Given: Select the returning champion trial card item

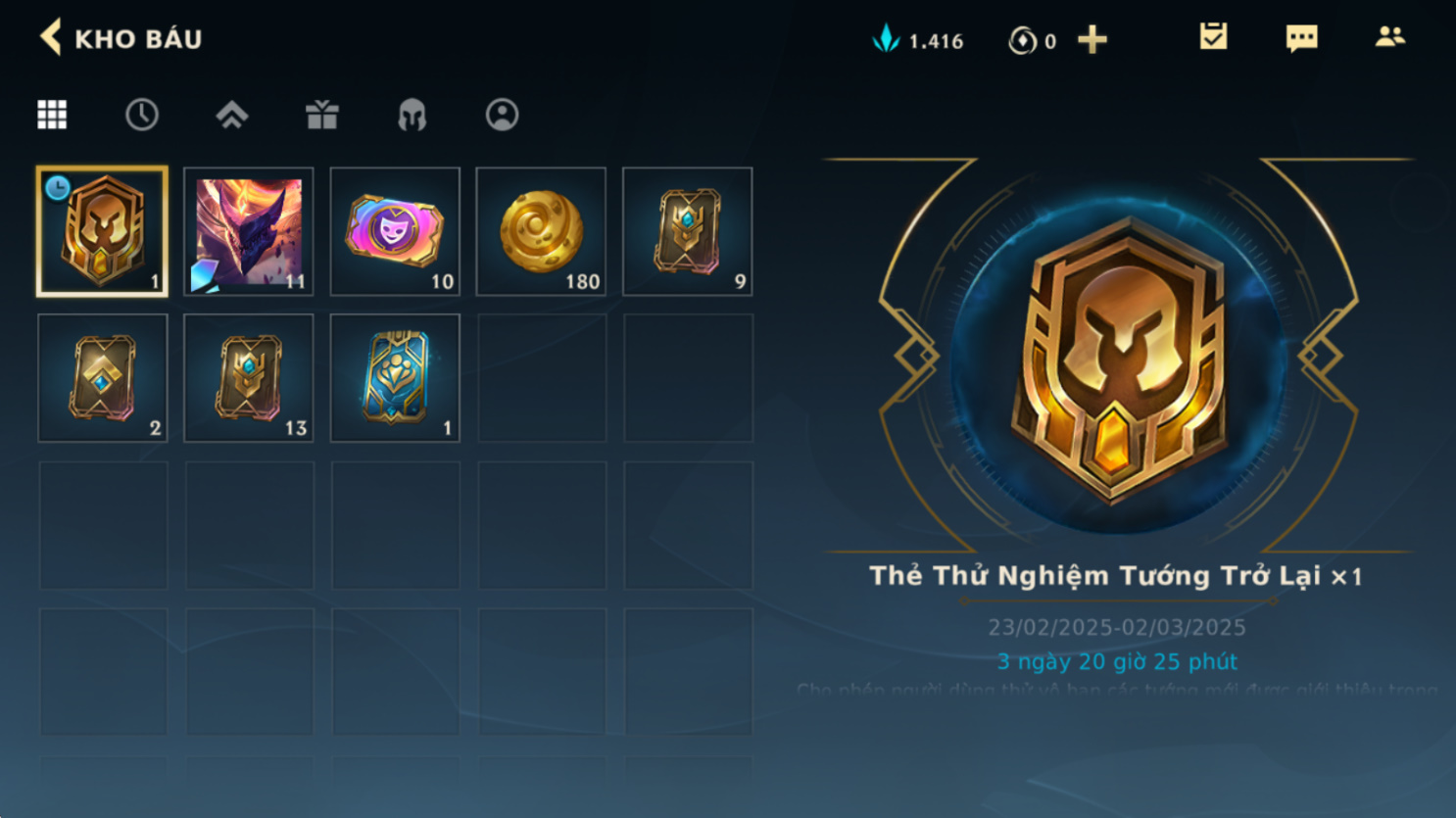Looking at the screenshot, I should (x=102, y=231).
